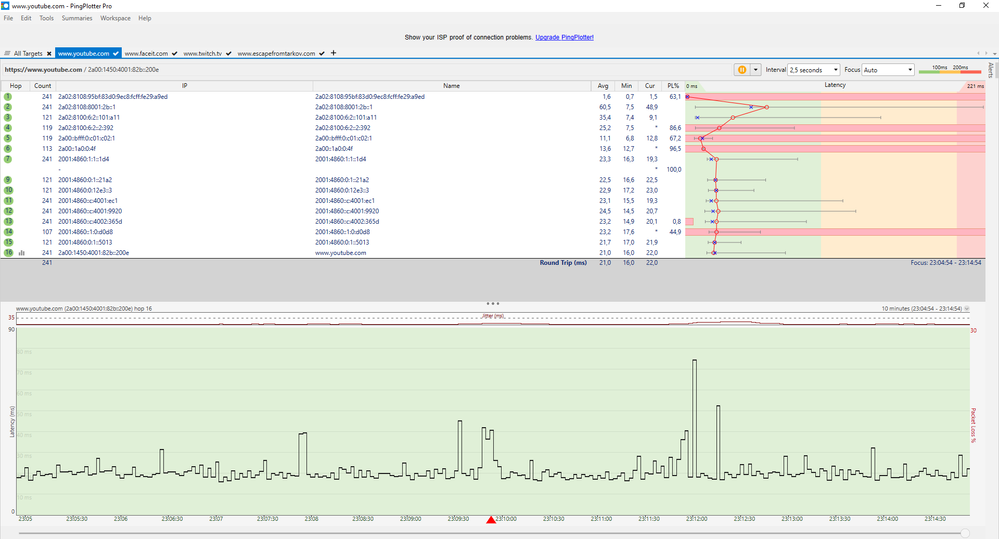999x539 pixels.
Task: Click the tab strip right arrow
Action: pos(986,54)
